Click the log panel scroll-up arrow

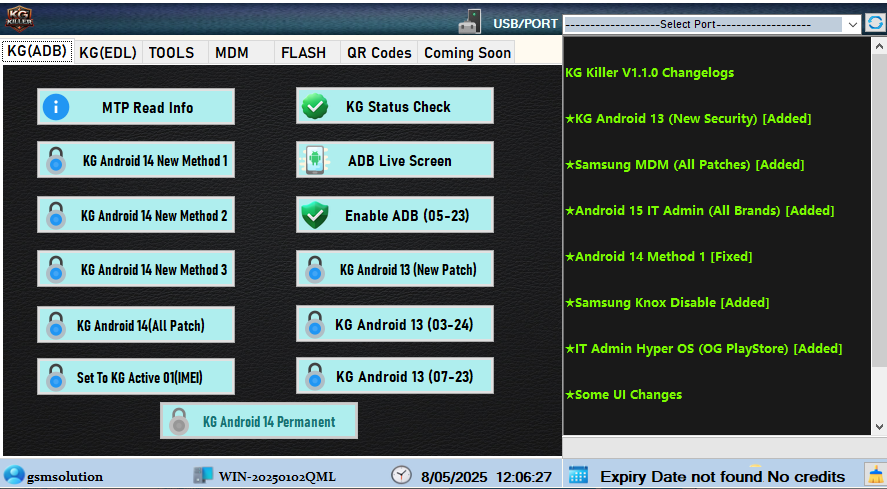[879, 46]
